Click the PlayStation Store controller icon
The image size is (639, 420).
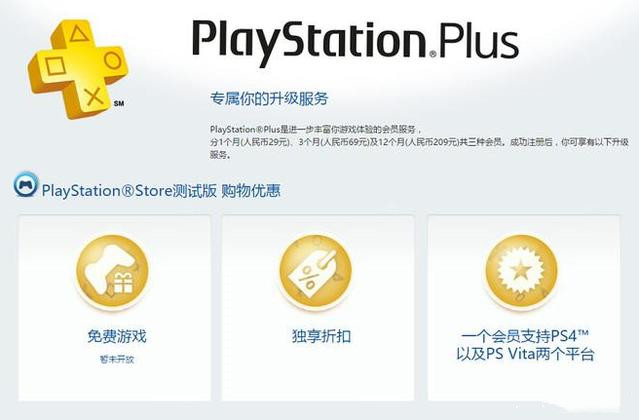click(26, 185)
